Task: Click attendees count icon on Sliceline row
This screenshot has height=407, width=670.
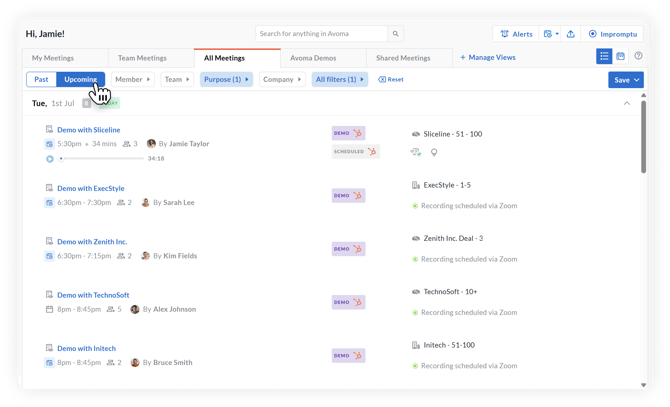Action: pyautogui.click(x=126, y=144)
